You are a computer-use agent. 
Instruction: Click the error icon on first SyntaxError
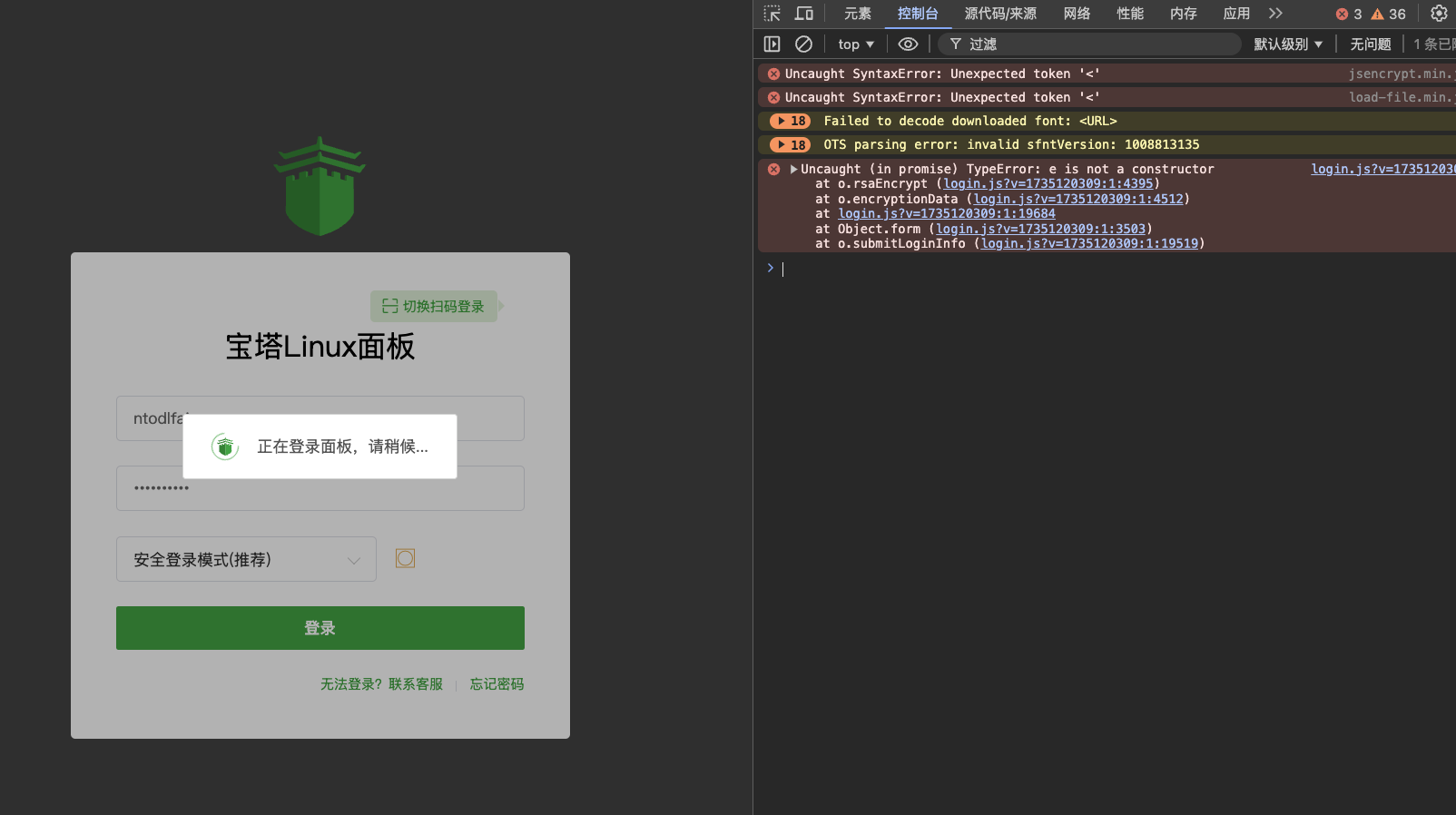tap(773, 74)
